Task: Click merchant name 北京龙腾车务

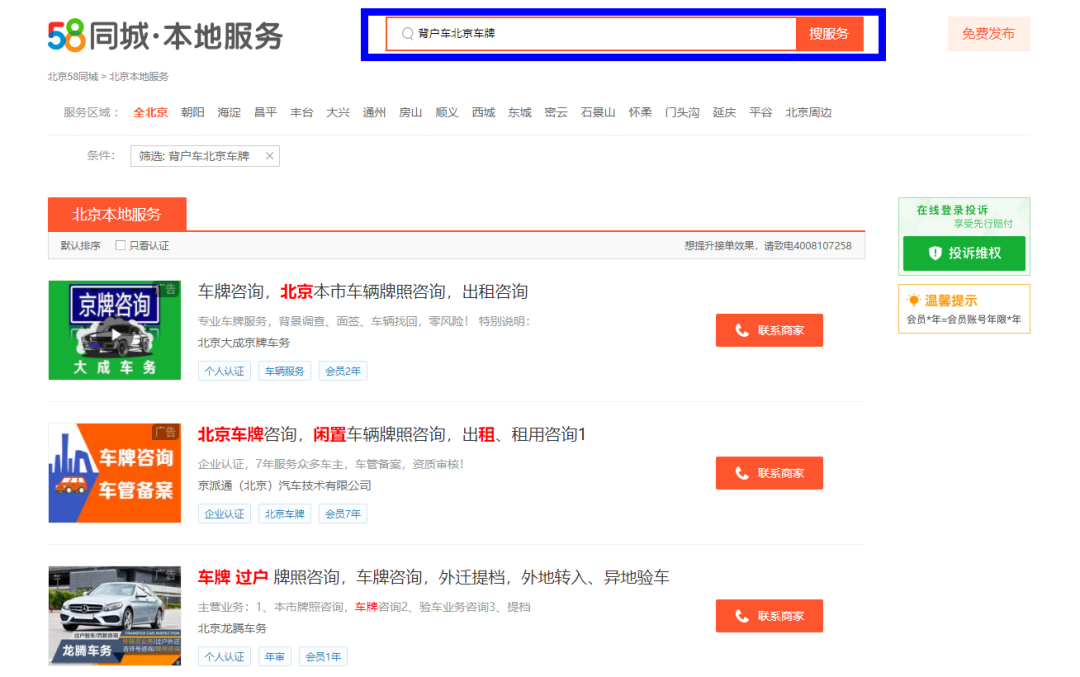Action: 232,628
